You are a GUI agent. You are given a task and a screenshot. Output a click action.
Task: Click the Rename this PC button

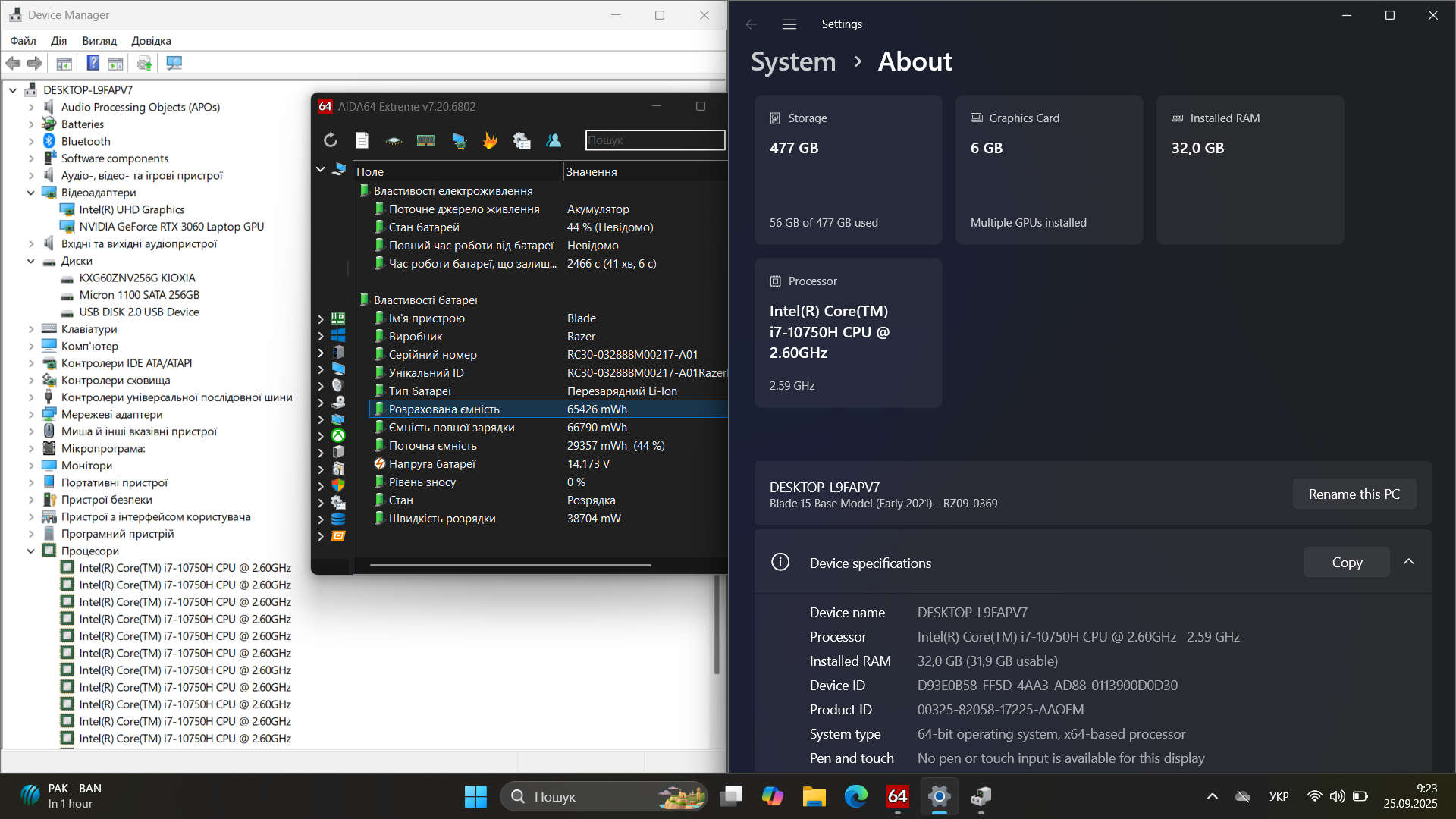[1354, 494]
